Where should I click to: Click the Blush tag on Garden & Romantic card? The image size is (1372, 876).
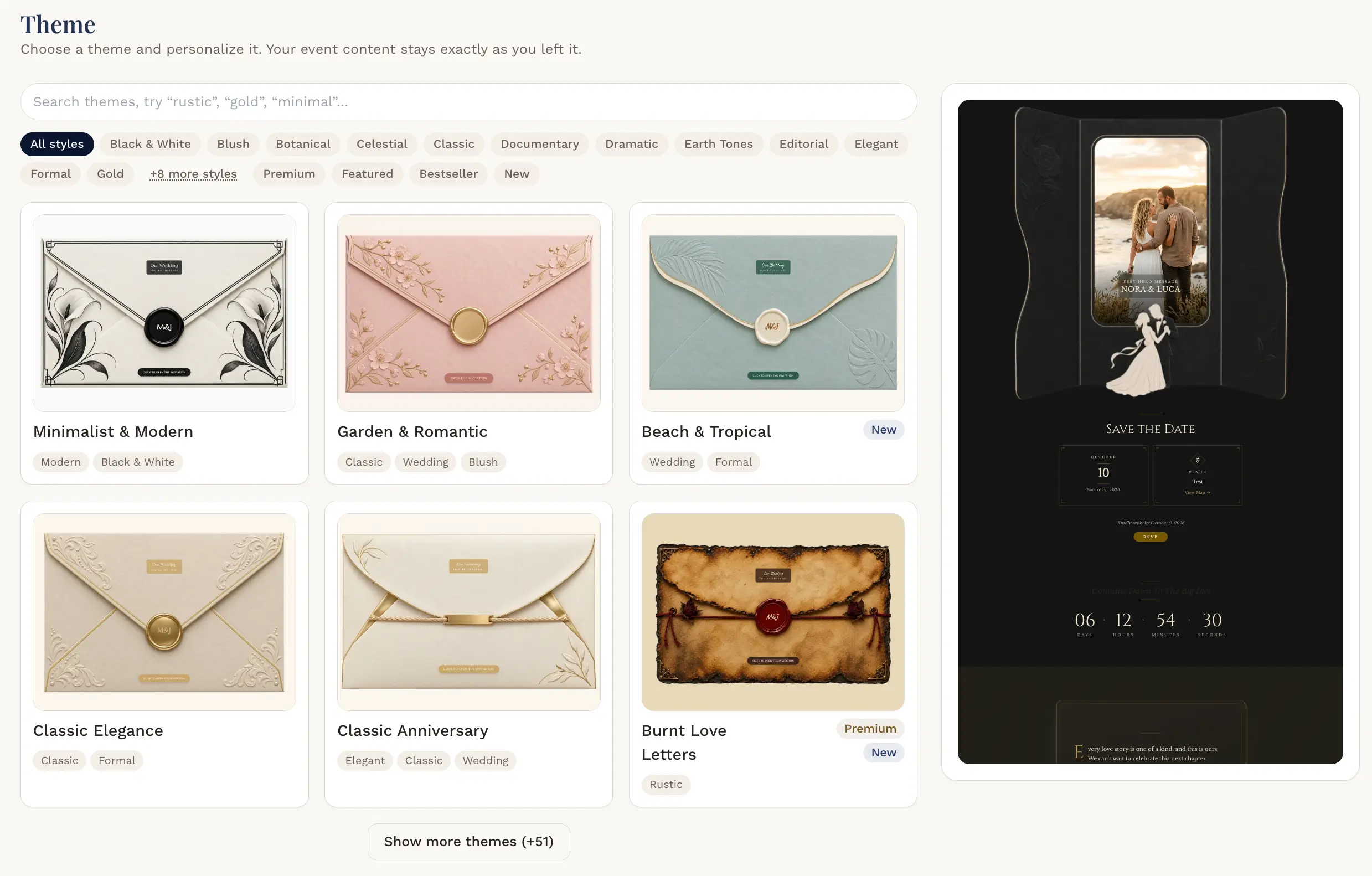click(483, 462)
